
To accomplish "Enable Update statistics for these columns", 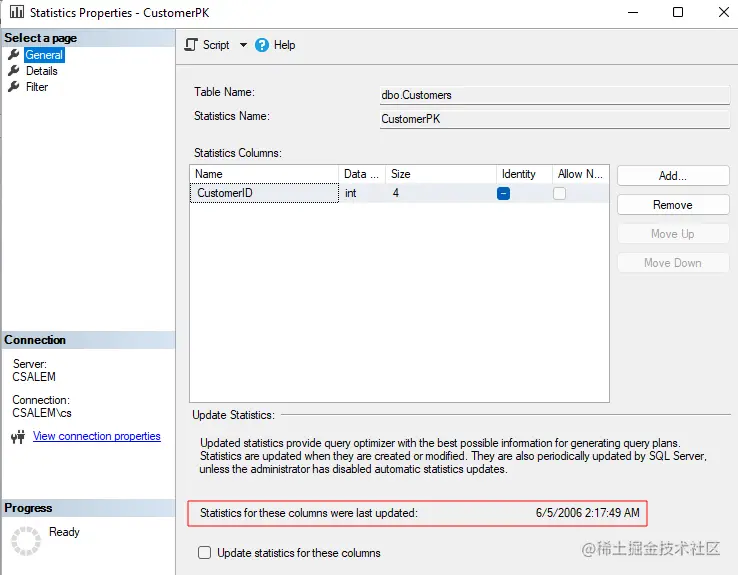I will [204, 552].
